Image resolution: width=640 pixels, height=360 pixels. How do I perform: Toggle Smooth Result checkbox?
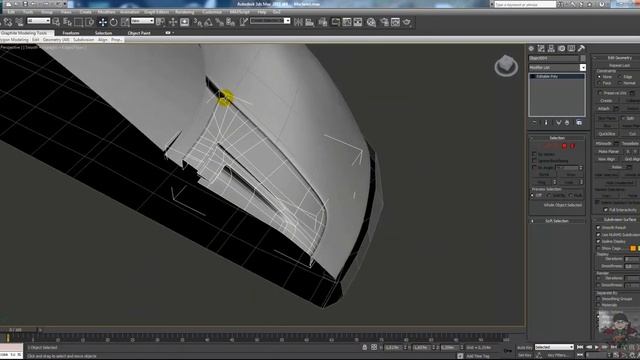coord(598,228)
